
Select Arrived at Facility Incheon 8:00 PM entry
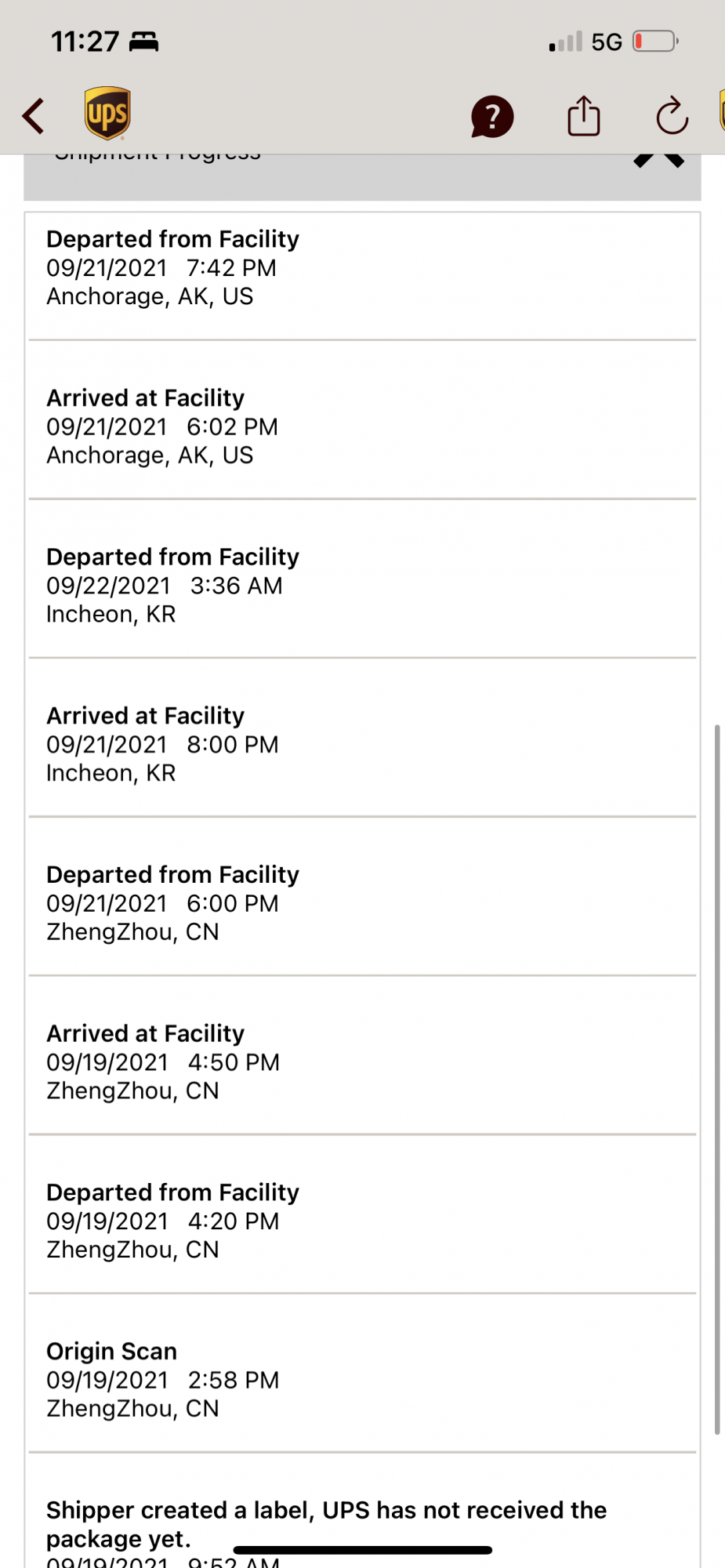pyautogui.click(x=362, y=744)
